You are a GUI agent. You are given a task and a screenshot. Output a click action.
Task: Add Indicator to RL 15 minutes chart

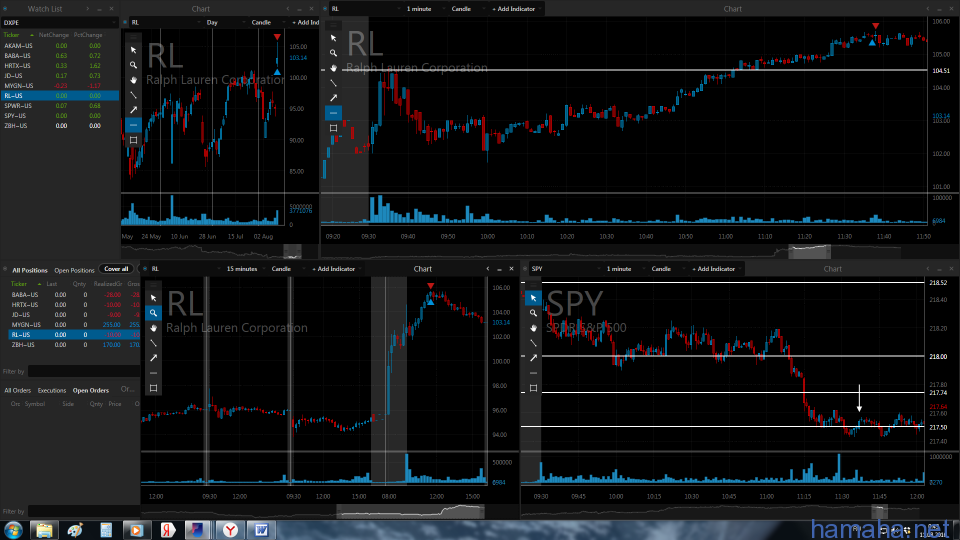pyautogui.click(x=333, y=269)
